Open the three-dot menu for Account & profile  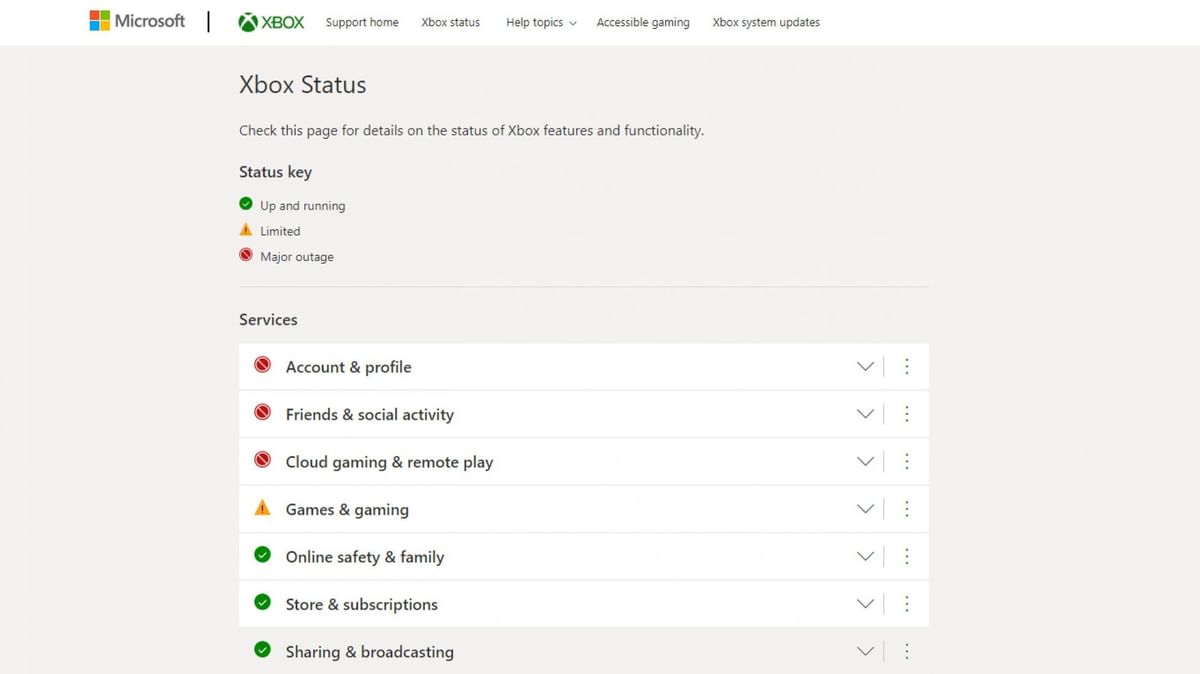coord(907,366)
